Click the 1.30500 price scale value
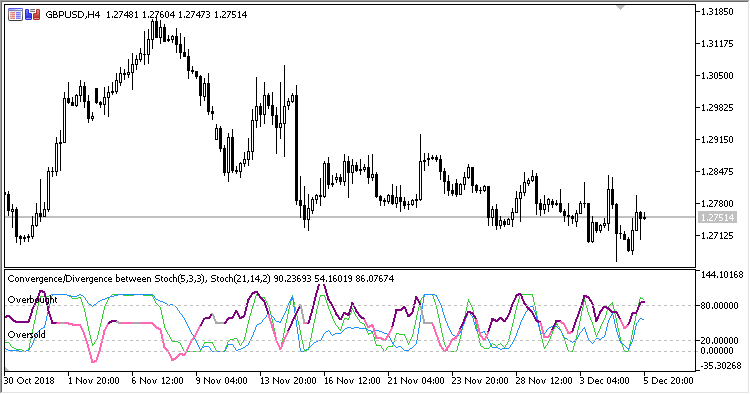Screen dimensions: 750x394 click(x=717, y=76)
